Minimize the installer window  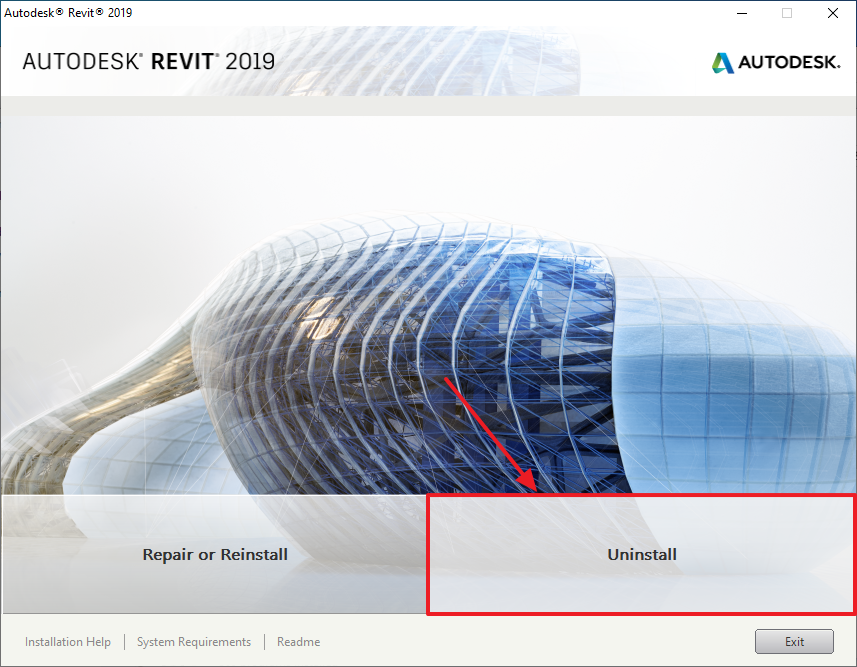(741, 13)
